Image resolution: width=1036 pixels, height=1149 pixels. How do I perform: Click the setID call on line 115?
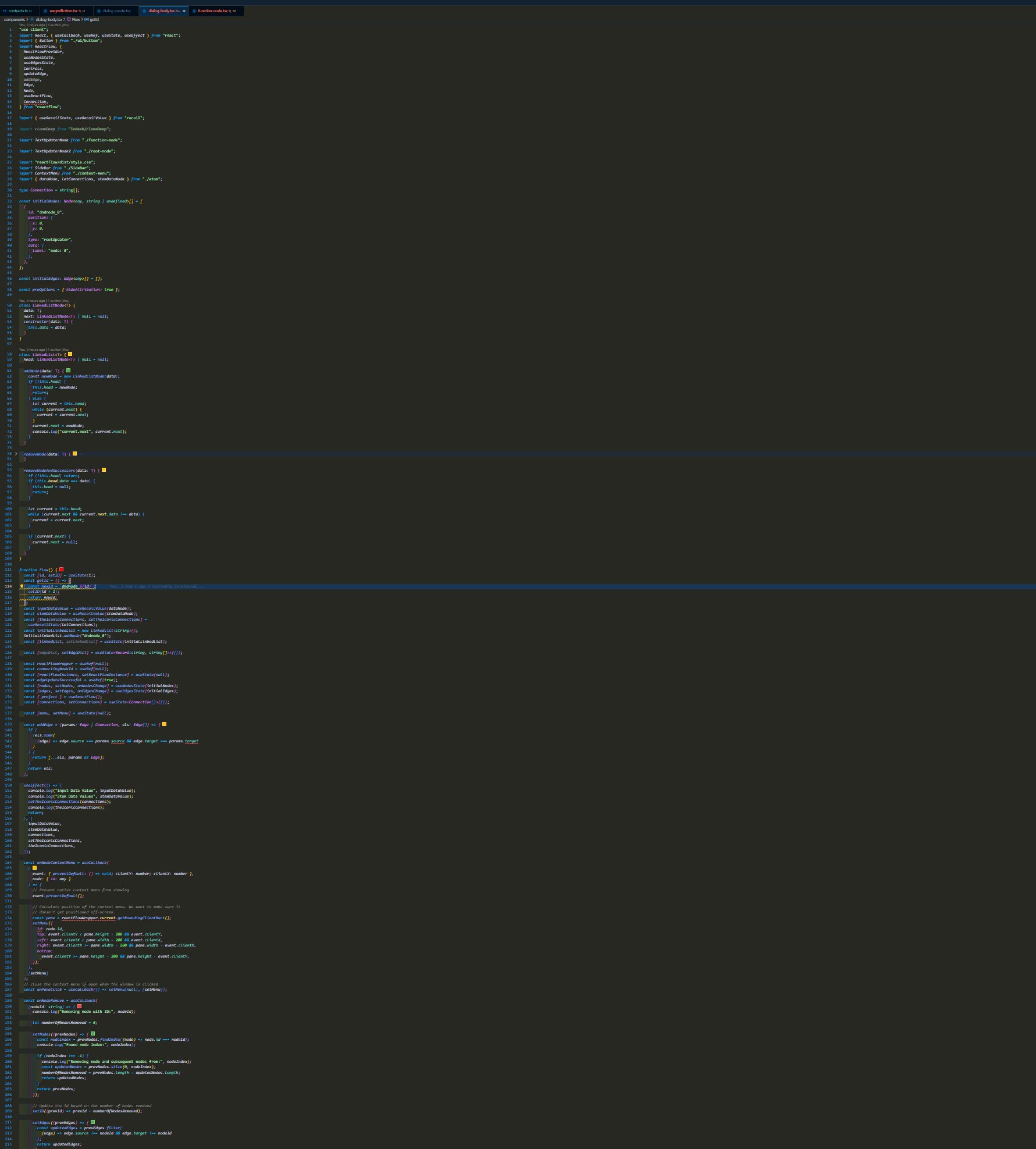[43, 592]
